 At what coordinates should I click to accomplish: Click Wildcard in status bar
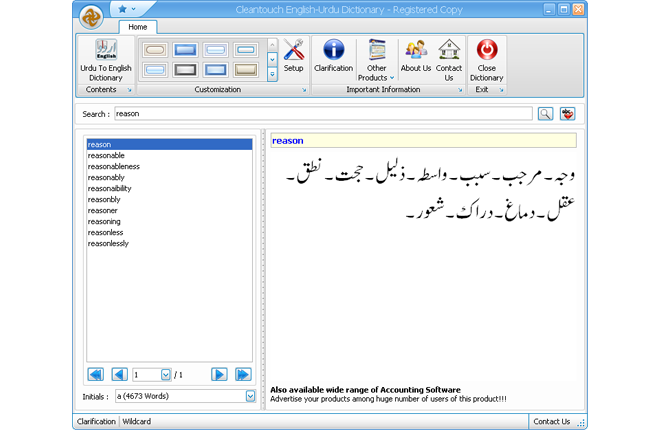tap(136, 421)
